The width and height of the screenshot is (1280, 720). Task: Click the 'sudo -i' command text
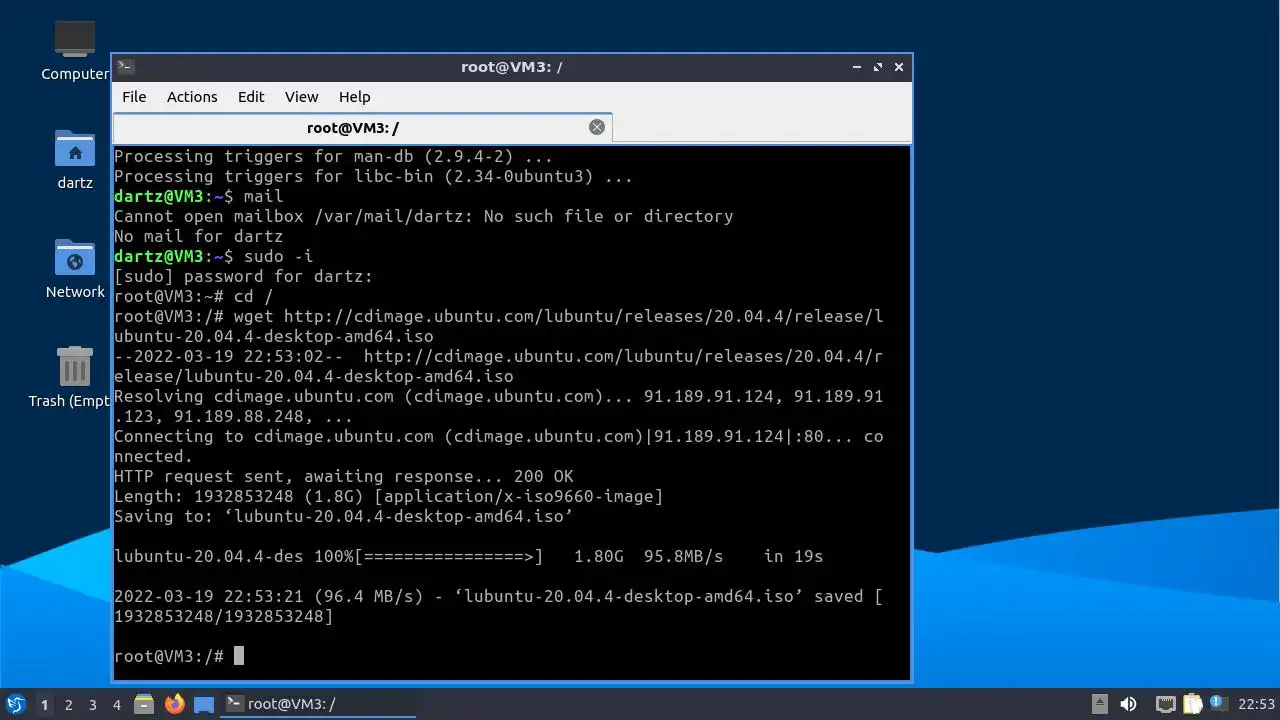pyautogui.click(x=278, y=257)
